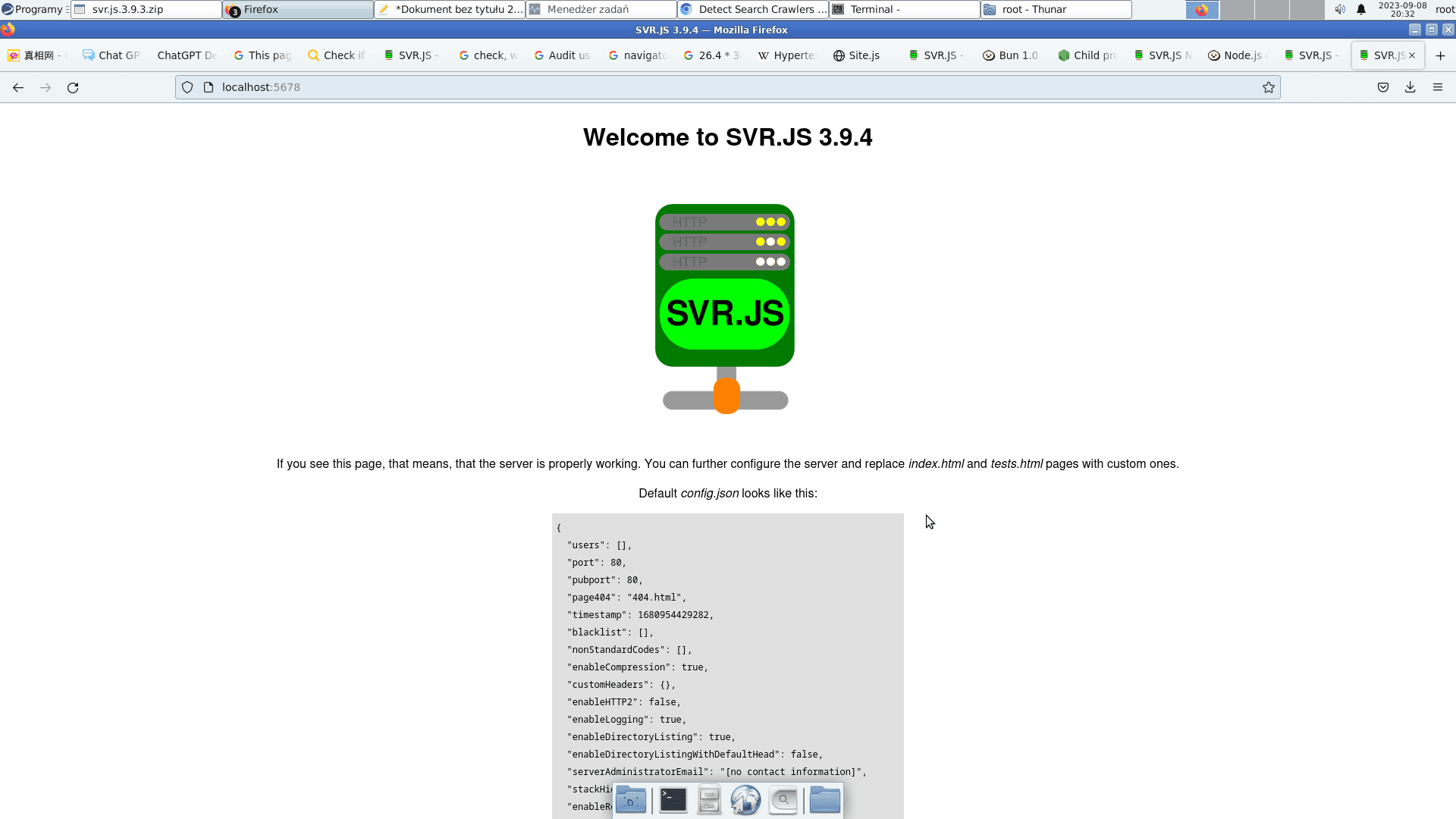The height and width of the screenshot is (819, 1456).
Task: Select the speaker/volume icon in system tray
Action: coord(1339,9)
